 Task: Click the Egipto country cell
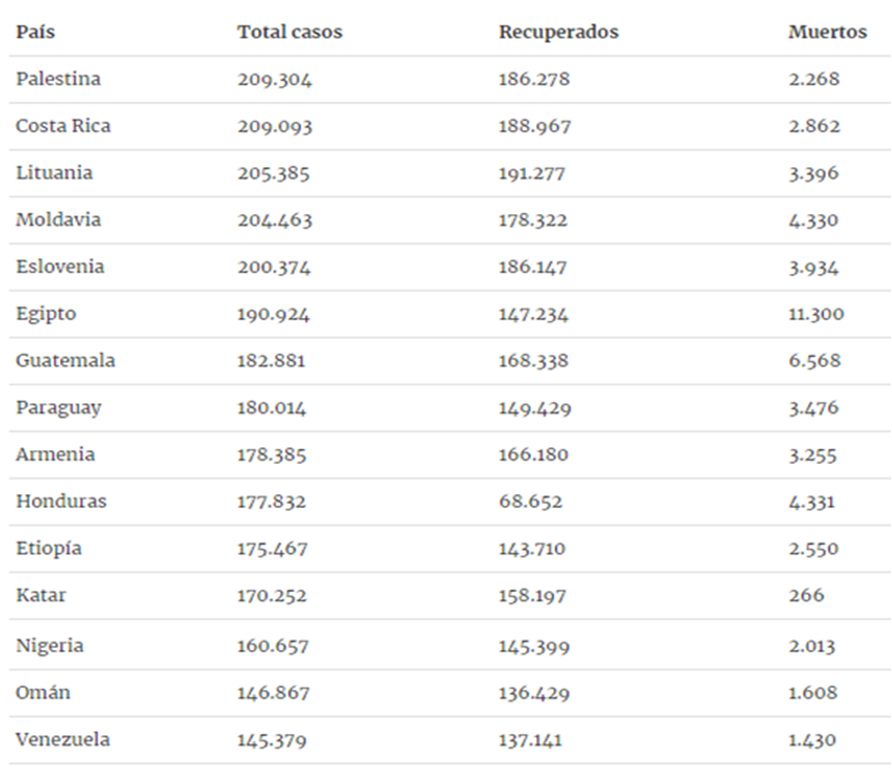(46, 315)
